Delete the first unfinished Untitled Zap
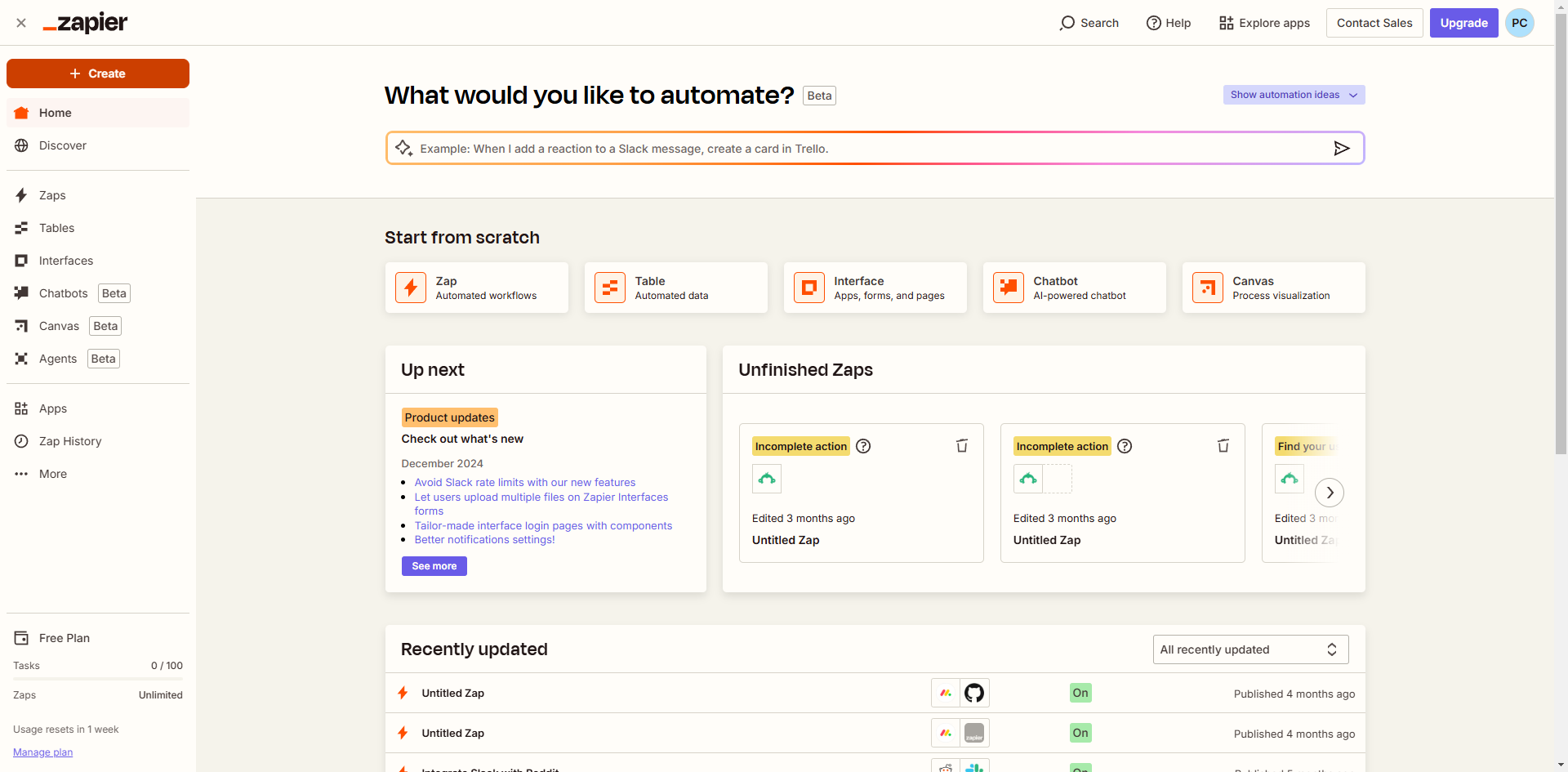Viewport: 1568px width, 772px height. [962, 446]
